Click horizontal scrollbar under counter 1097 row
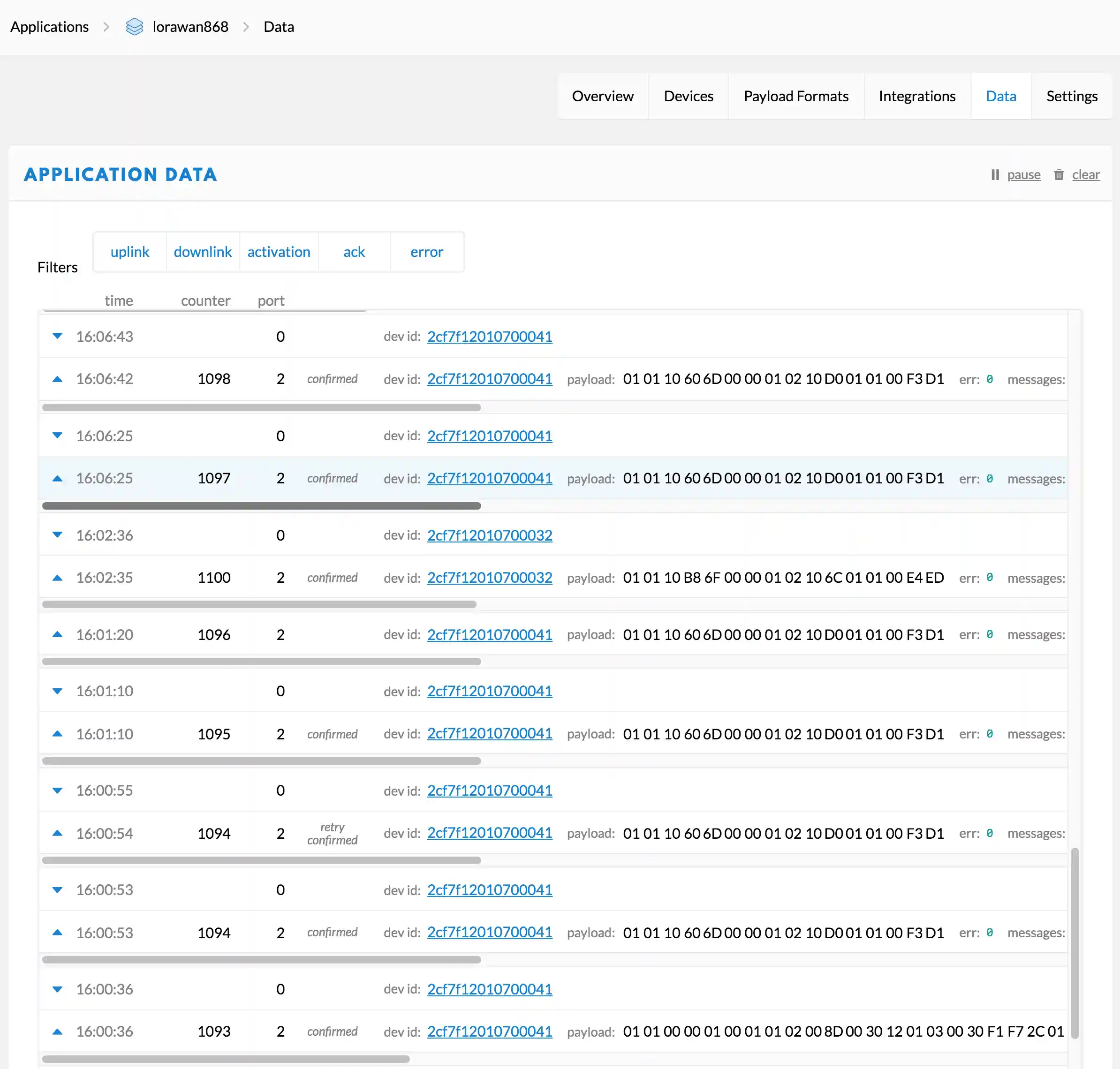 pyautogui.click(x=262, y=506)
